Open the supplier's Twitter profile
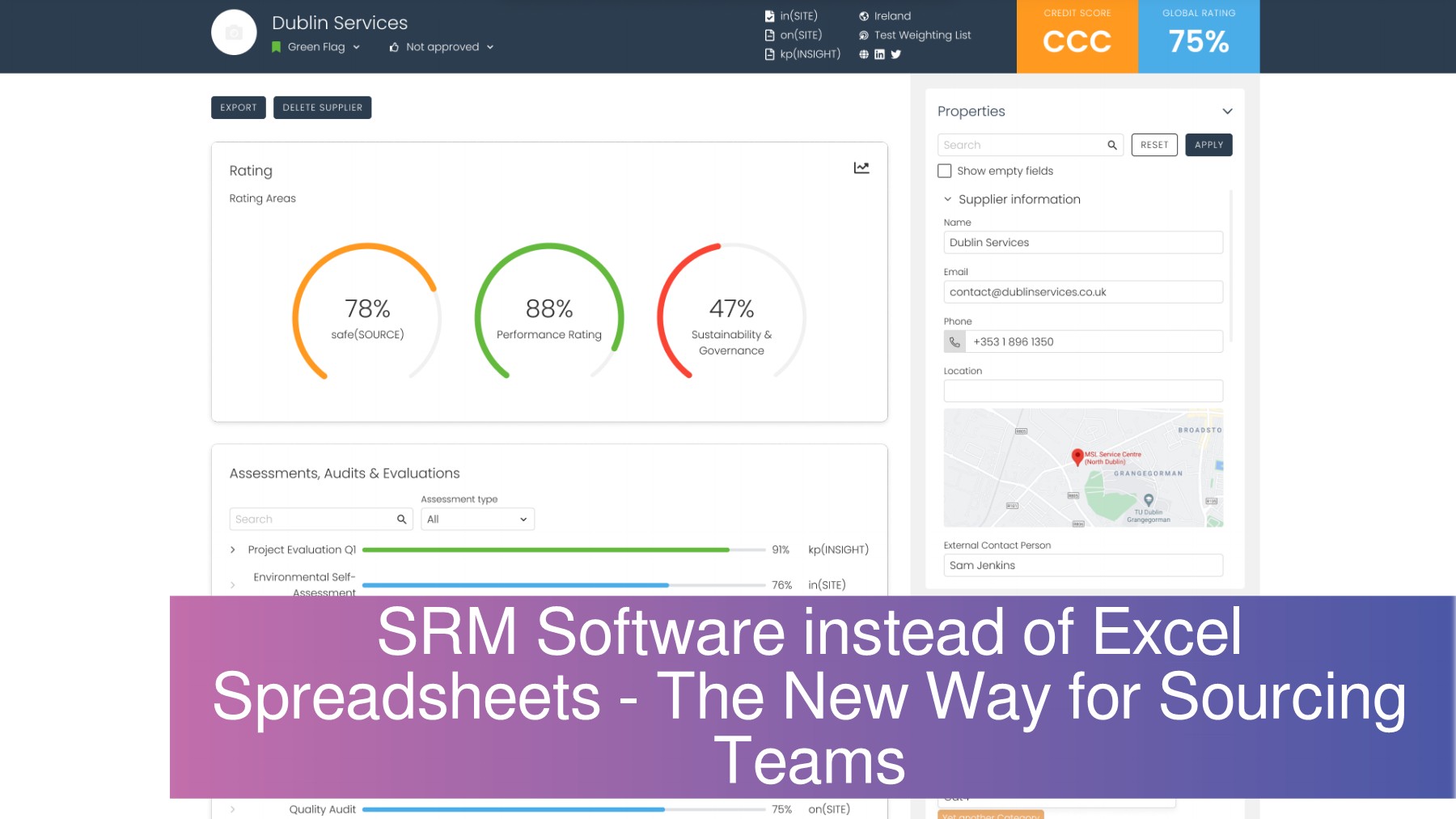This screenshot has height=819, width=1456. coord(896,54)
